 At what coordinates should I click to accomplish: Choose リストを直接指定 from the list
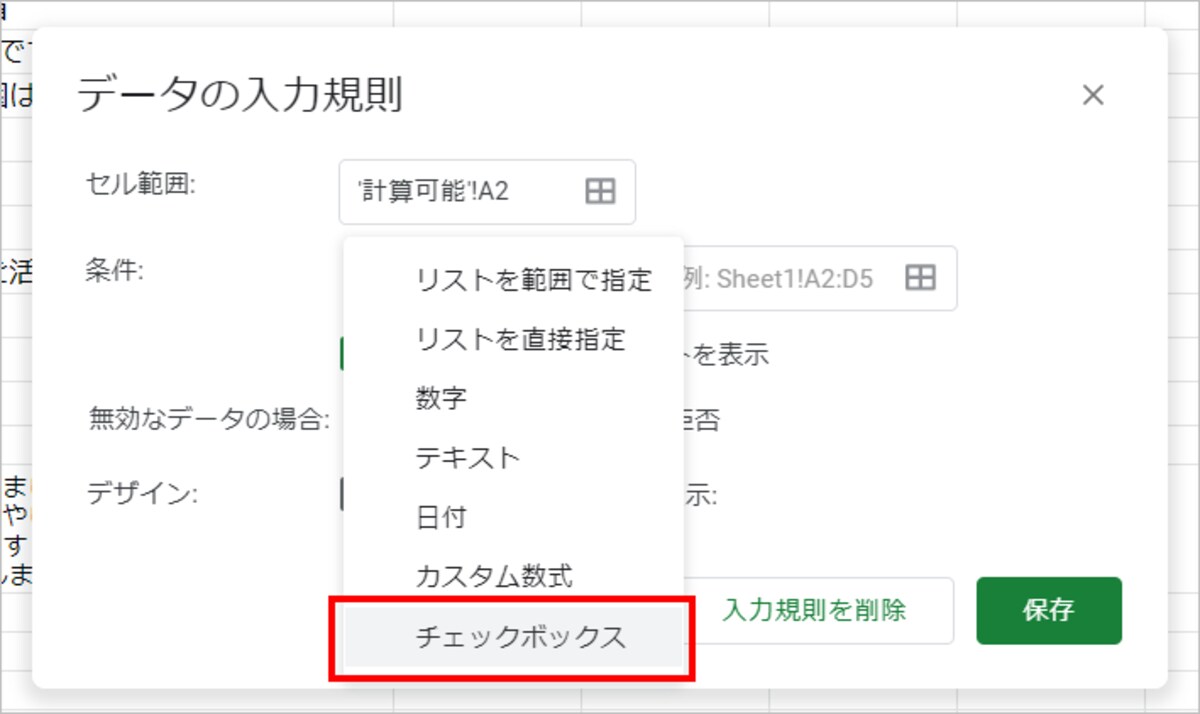513,339
